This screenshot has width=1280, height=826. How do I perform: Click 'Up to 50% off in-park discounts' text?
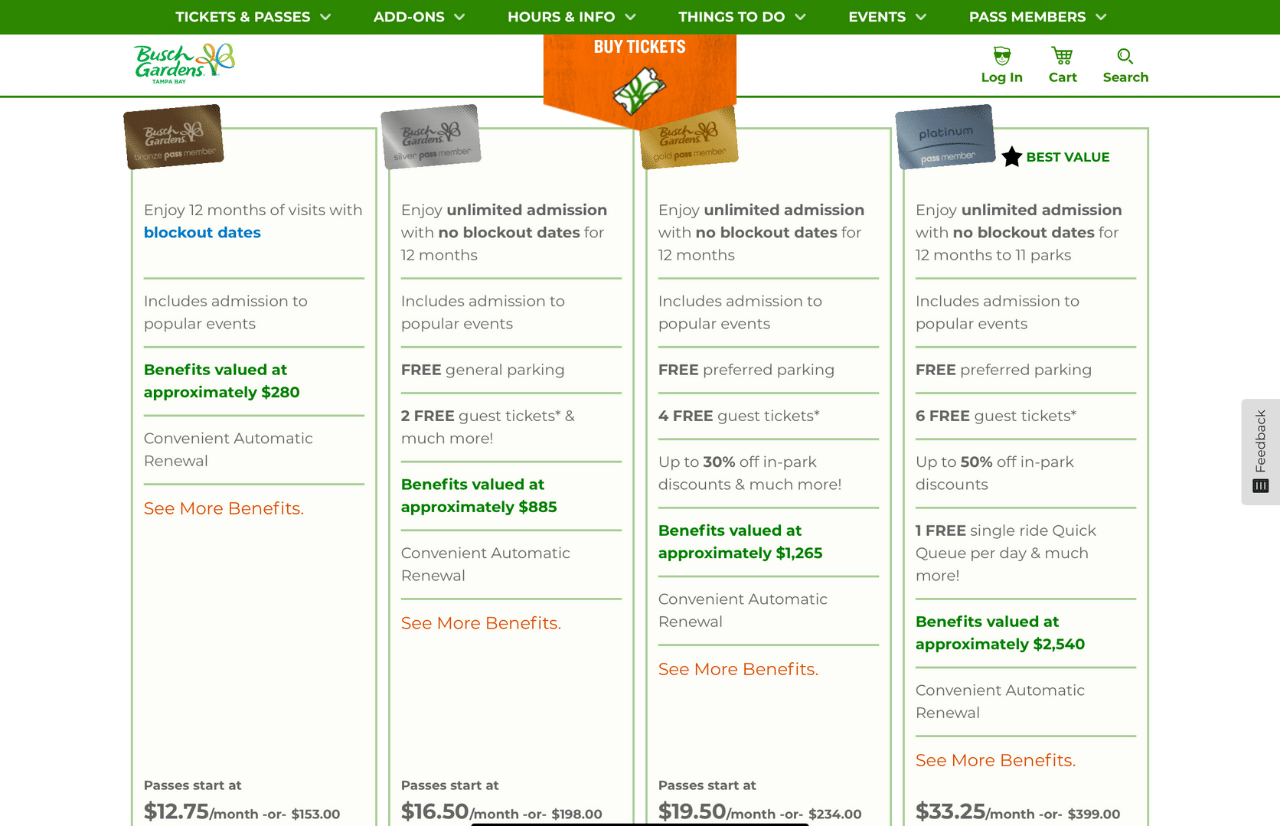(995, 473)
